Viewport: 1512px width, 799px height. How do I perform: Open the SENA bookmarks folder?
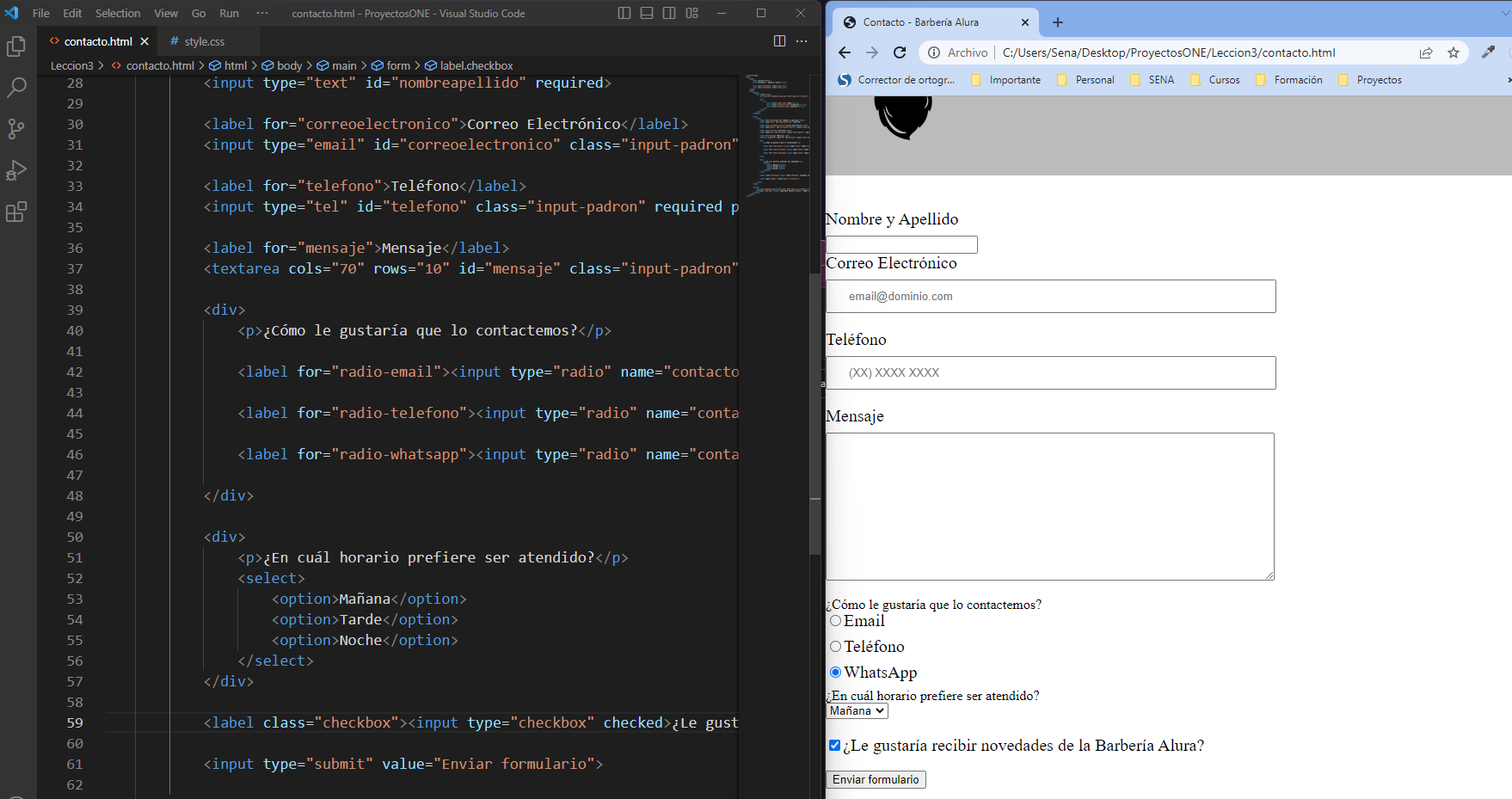1152,80
